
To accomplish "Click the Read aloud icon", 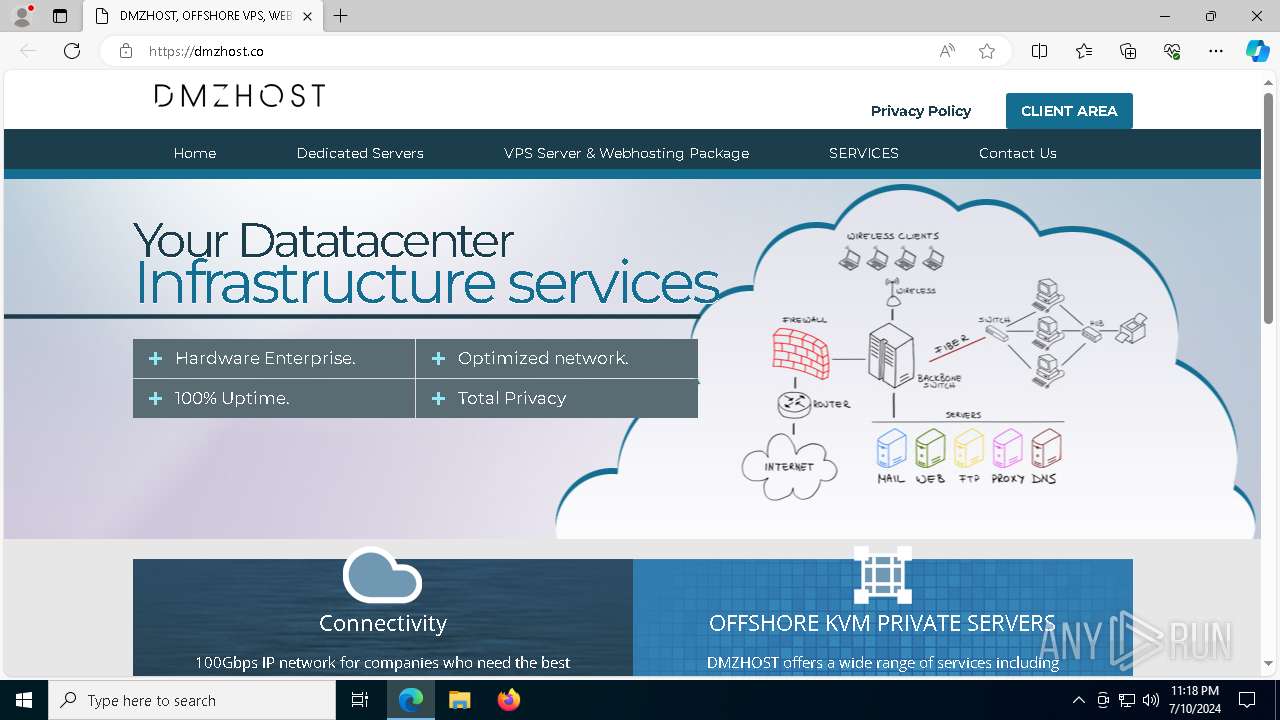I will point(947,51).
